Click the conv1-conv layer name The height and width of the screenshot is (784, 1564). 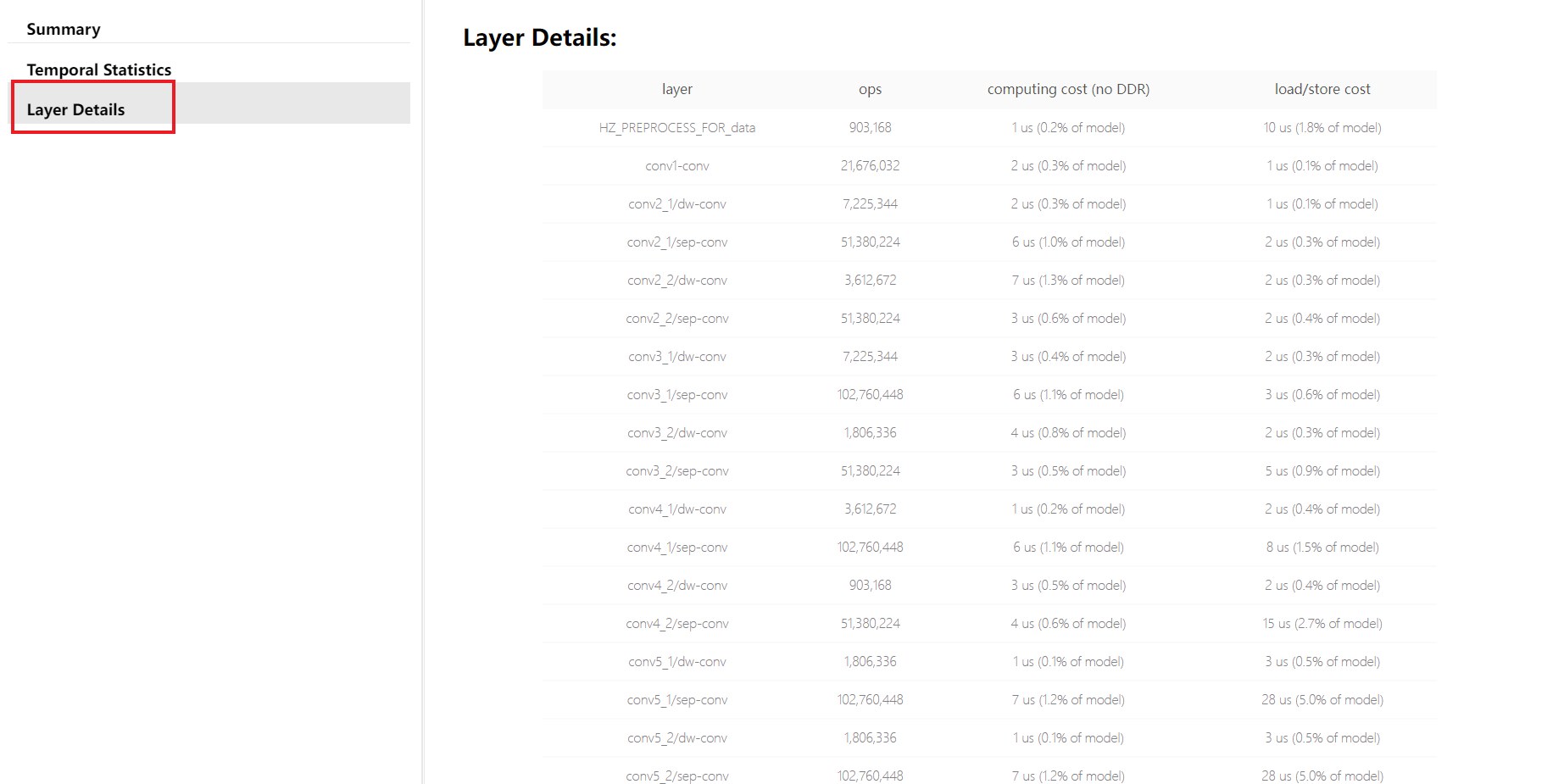click(676, 166)
